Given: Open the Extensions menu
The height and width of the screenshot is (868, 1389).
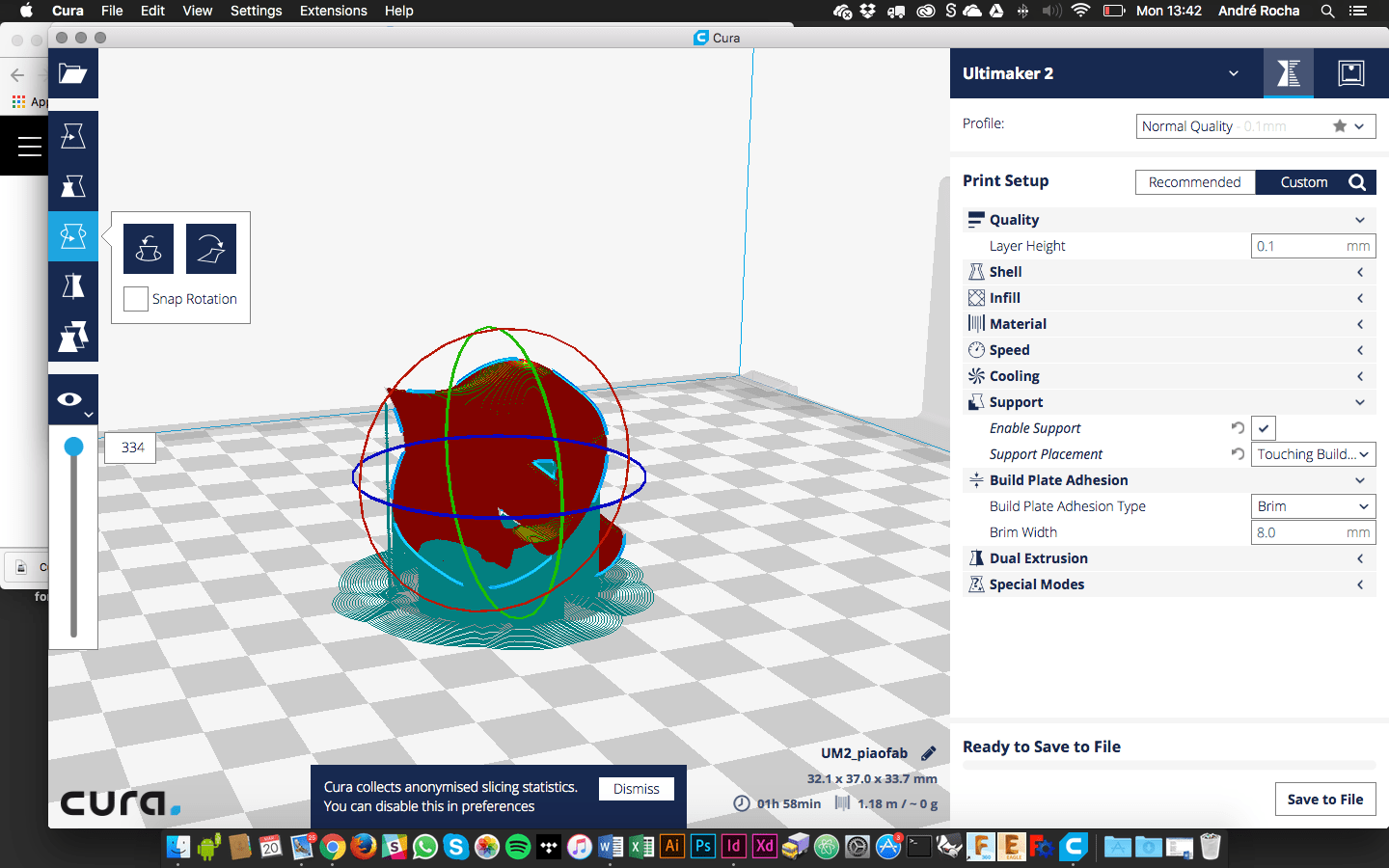Looking at the screenshot, I should tap(333, 11).
